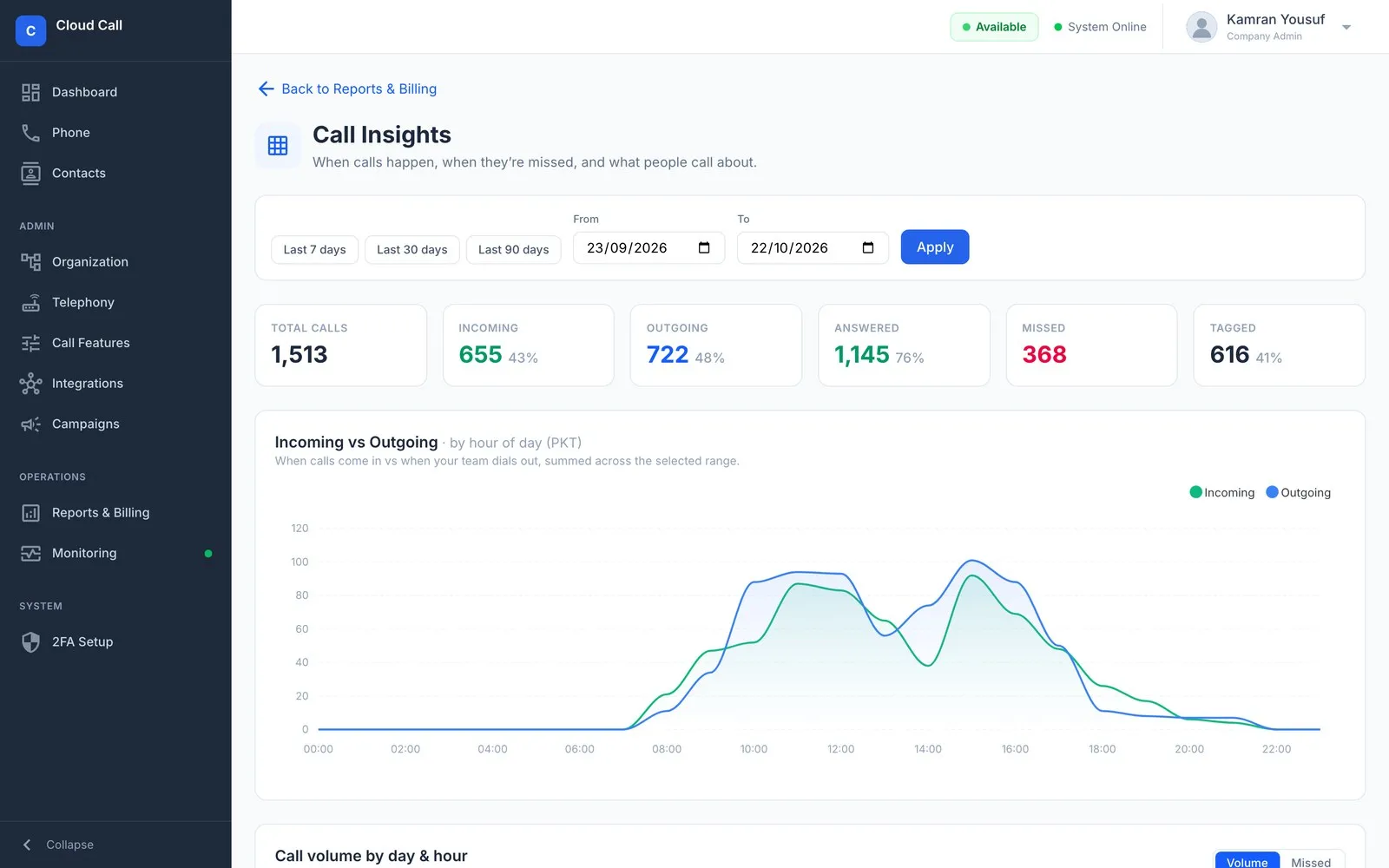Image resolution: width=1389 pixels, height=868 pixels.
Task: Click the Organization hierarchy icon
Action: [x=30, y=262]
